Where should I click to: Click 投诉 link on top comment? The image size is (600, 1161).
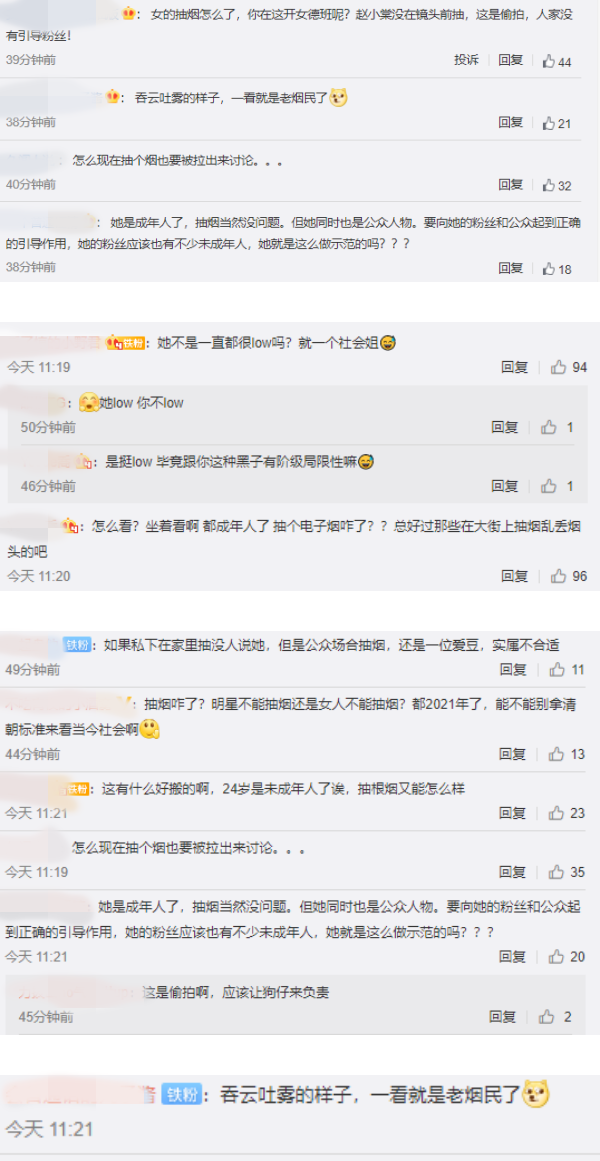[467, 61]
